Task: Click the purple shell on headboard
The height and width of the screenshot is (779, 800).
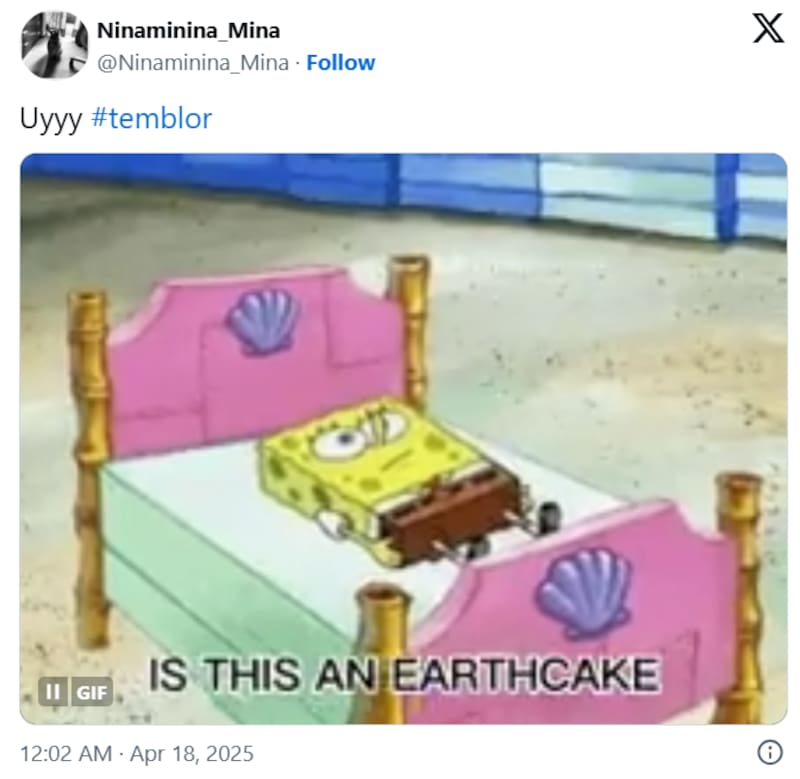Action: point(263,322)
